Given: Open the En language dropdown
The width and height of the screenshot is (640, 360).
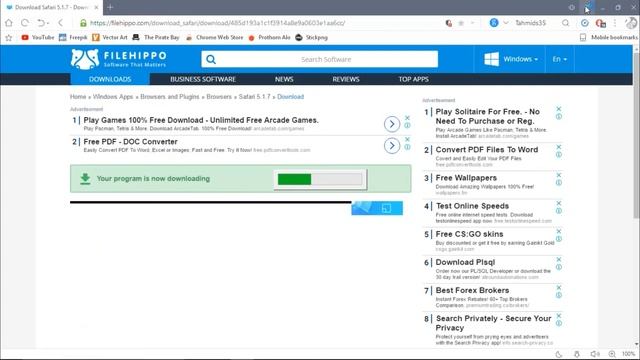Looking at the screenshot, I should 560,59.
